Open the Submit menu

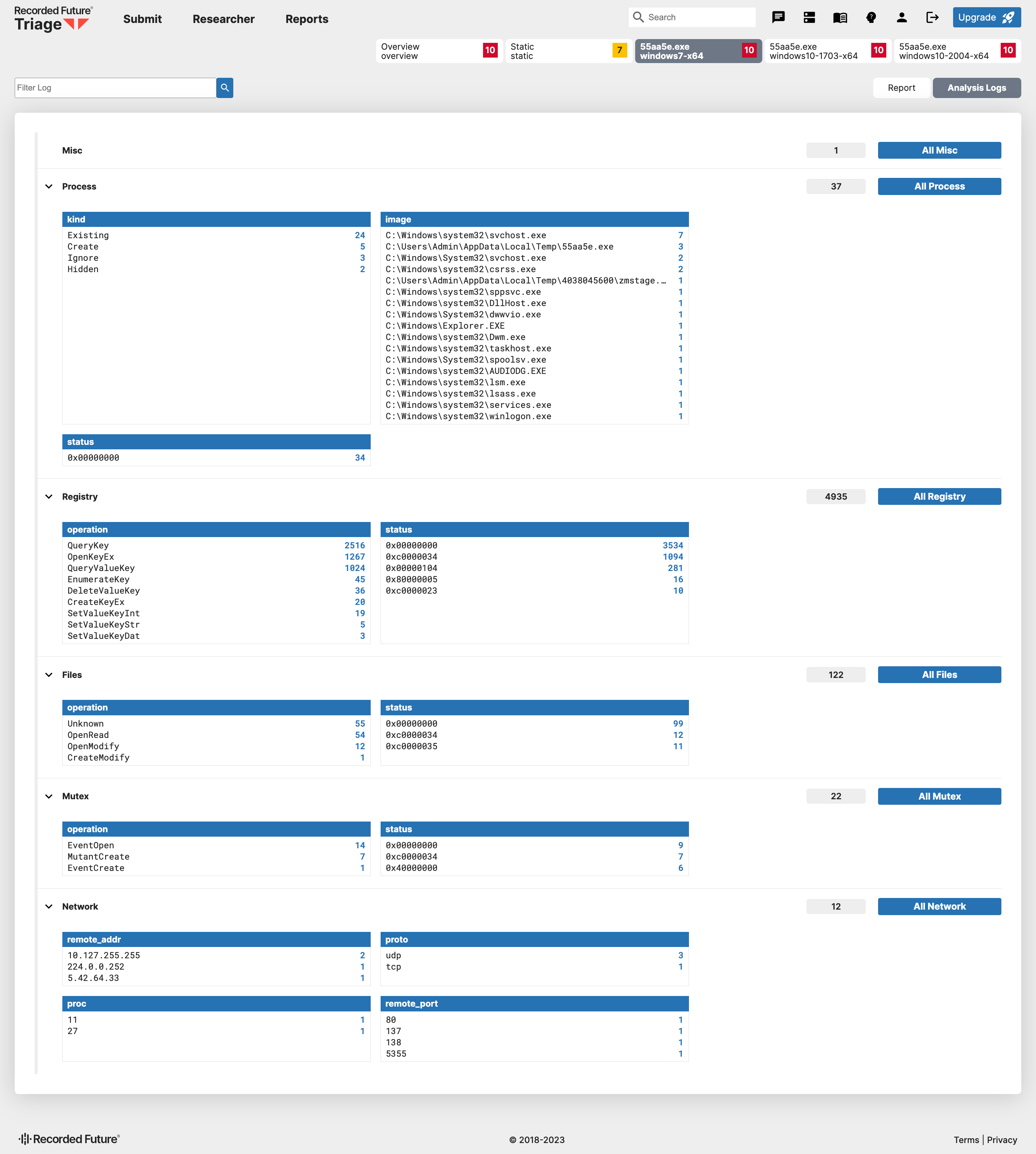142,19
